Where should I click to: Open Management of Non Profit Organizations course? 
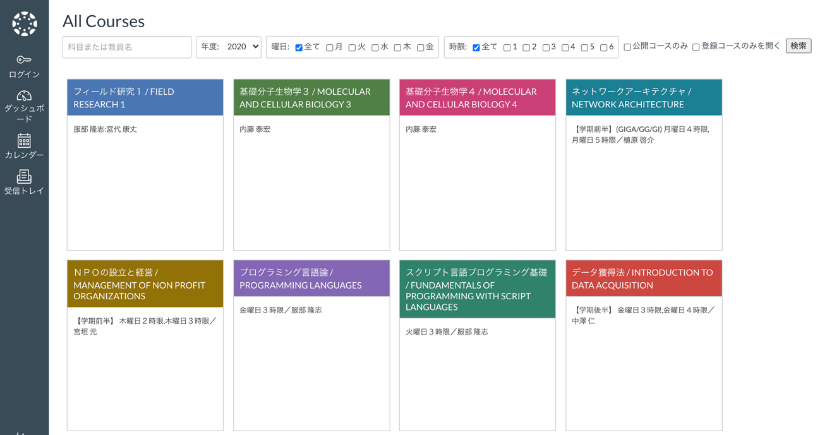[x=144, y=283]
